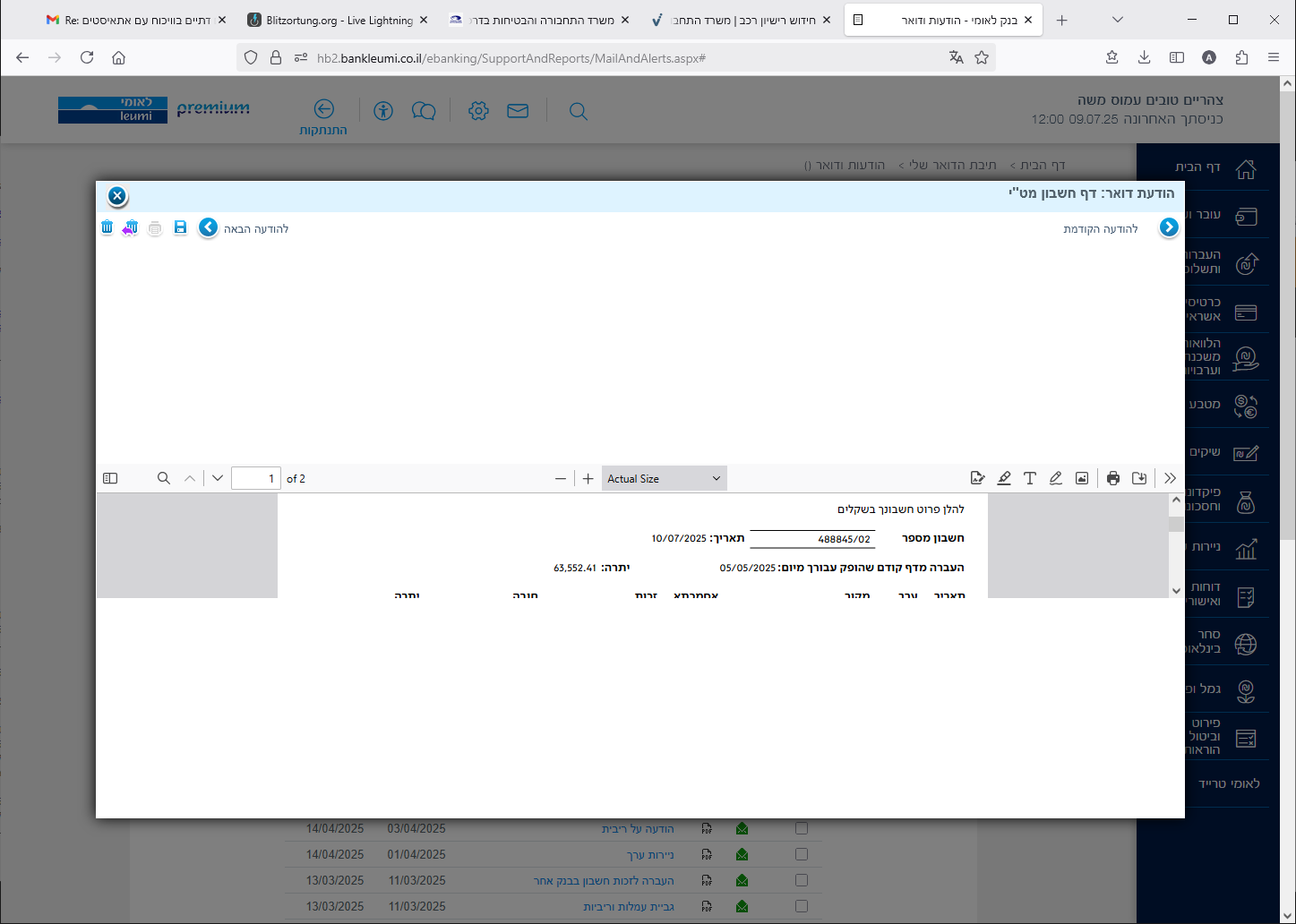This screenshot has height=924, width=1296.
Task: Close the mail message popup
Action: [x=117, y=196]
